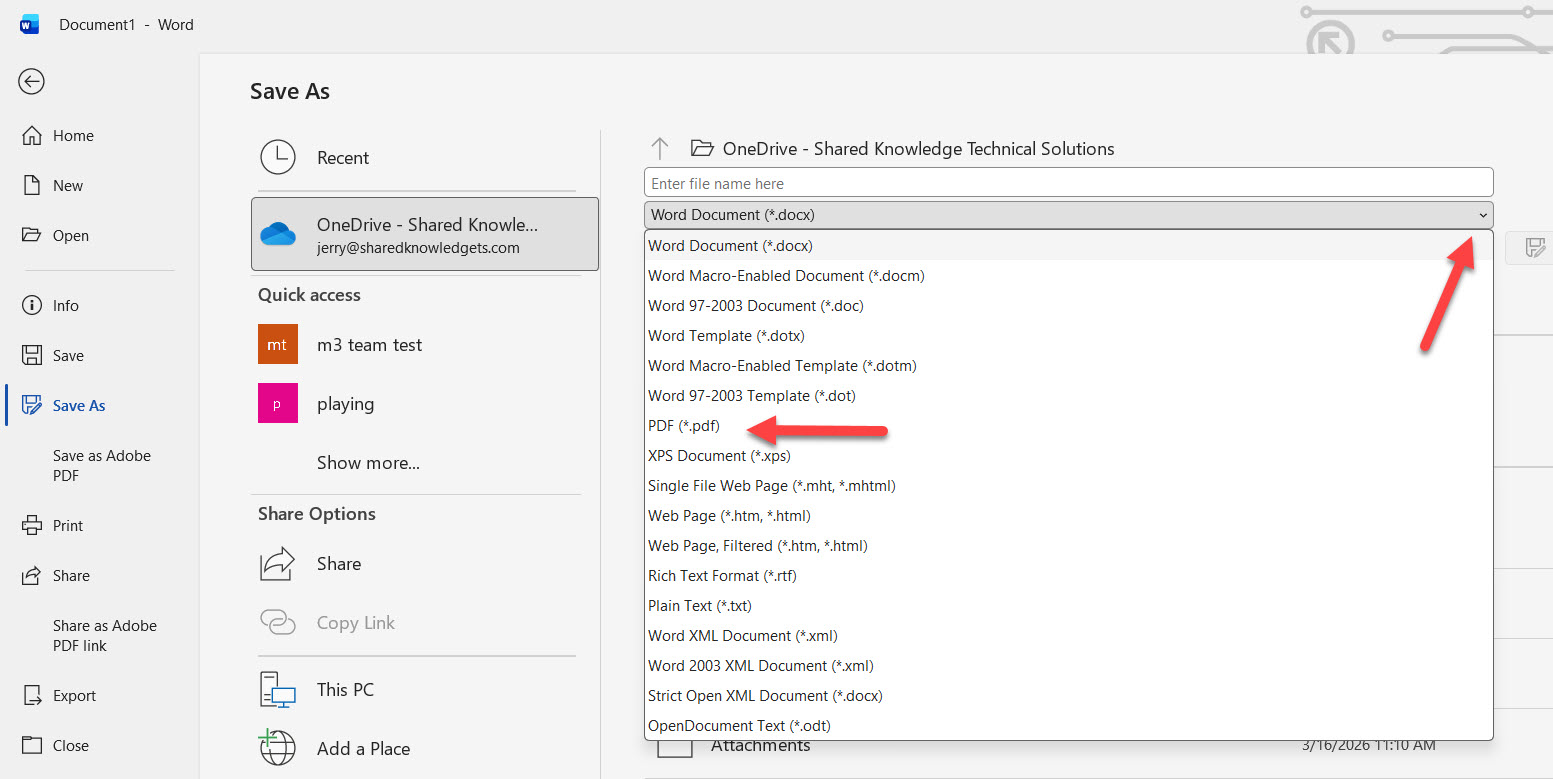
Task: Choose Word Document (*.docx) from list
Action: pos(1068,246)
